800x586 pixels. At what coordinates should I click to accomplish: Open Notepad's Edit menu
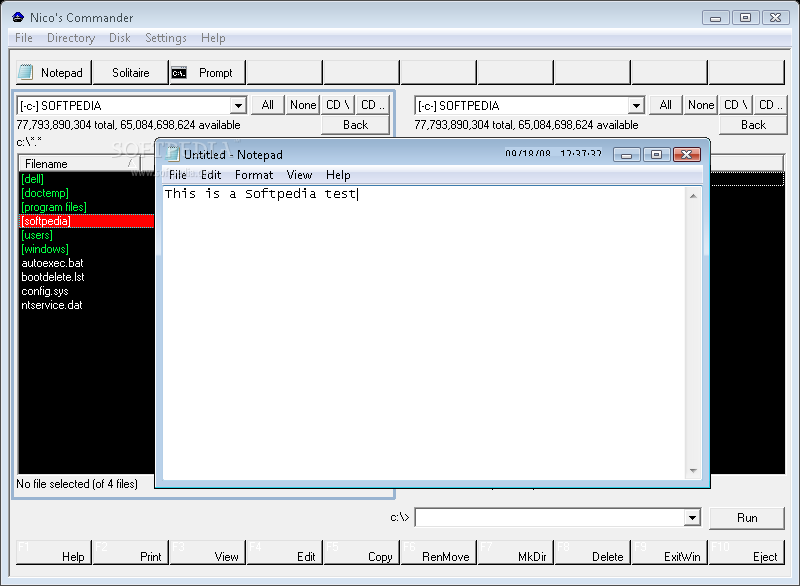point(211,175)
